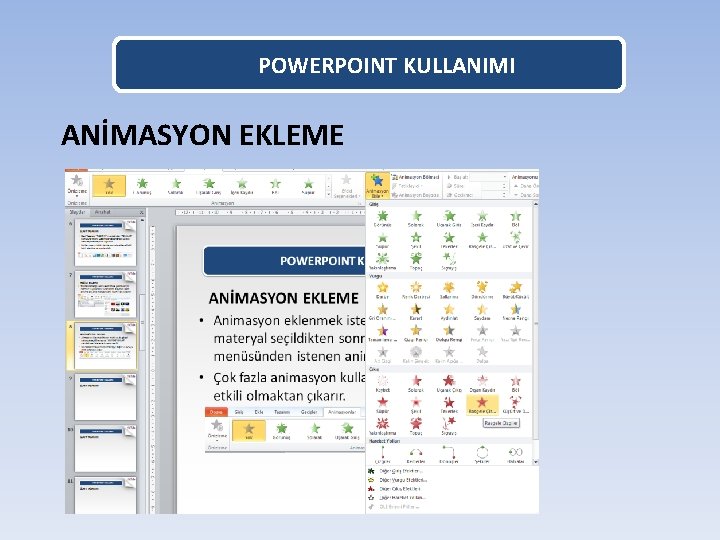Select Dönüşler motion path
The width and height of the screenshot is (720, 540).
point(449,455)
